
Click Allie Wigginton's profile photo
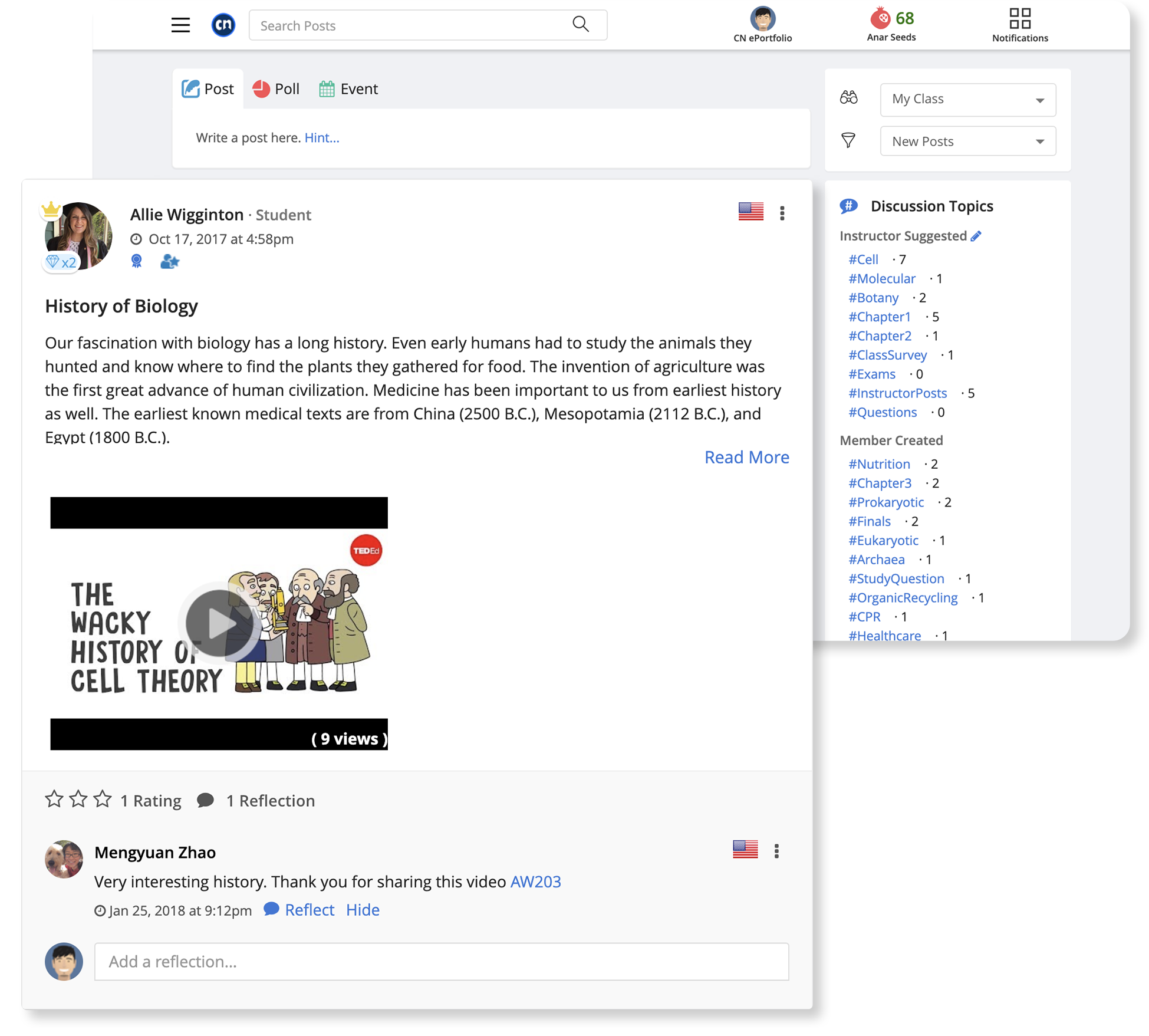(x=78, y=235)
